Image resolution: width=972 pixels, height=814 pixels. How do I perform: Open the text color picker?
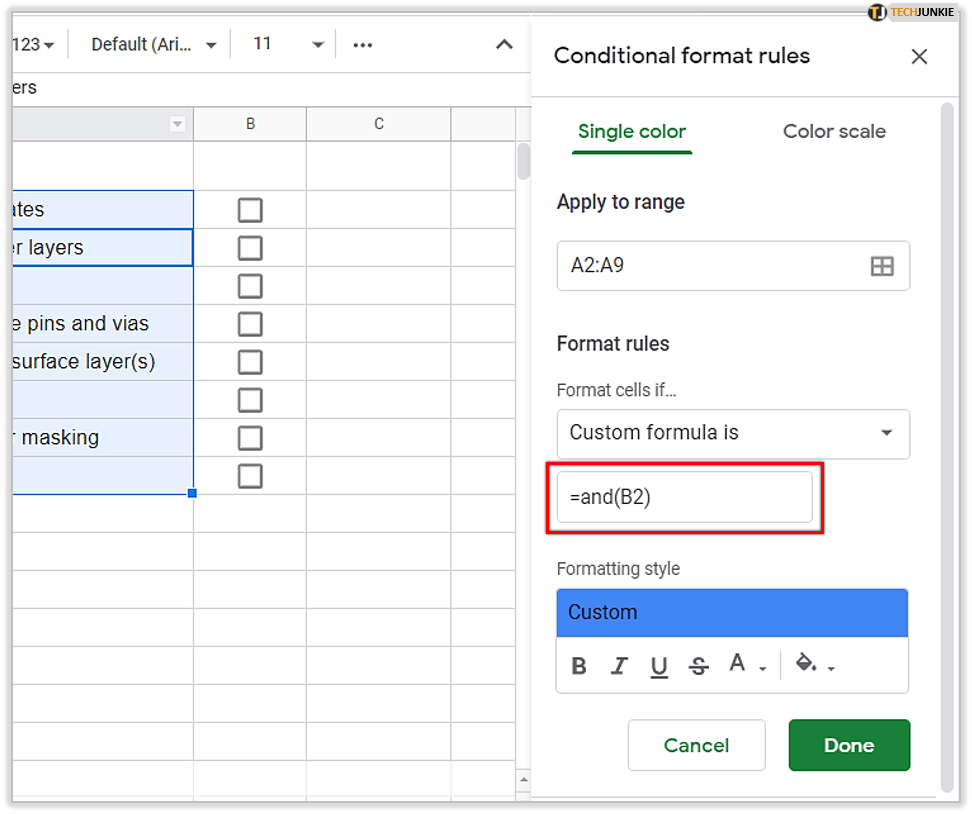(745, 665)
